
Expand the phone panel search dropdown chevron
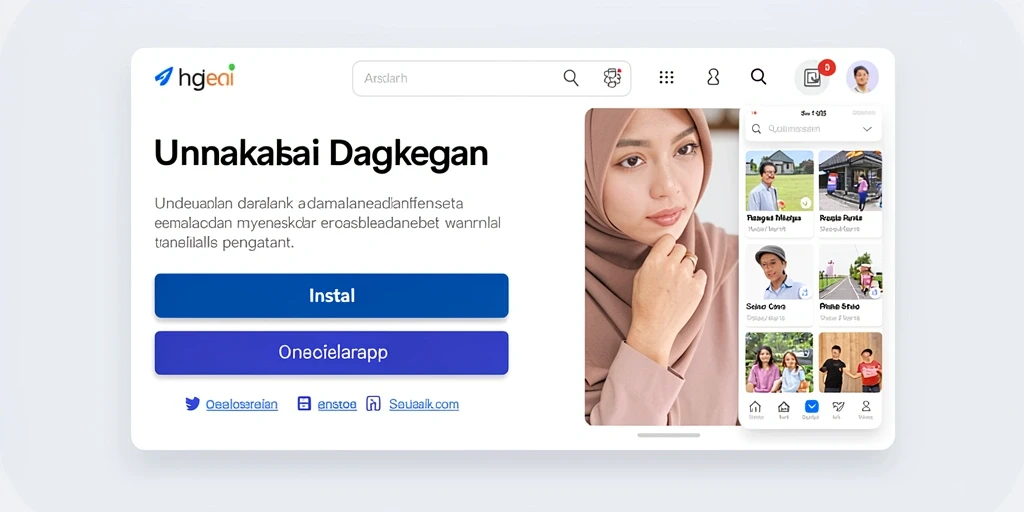867,129
